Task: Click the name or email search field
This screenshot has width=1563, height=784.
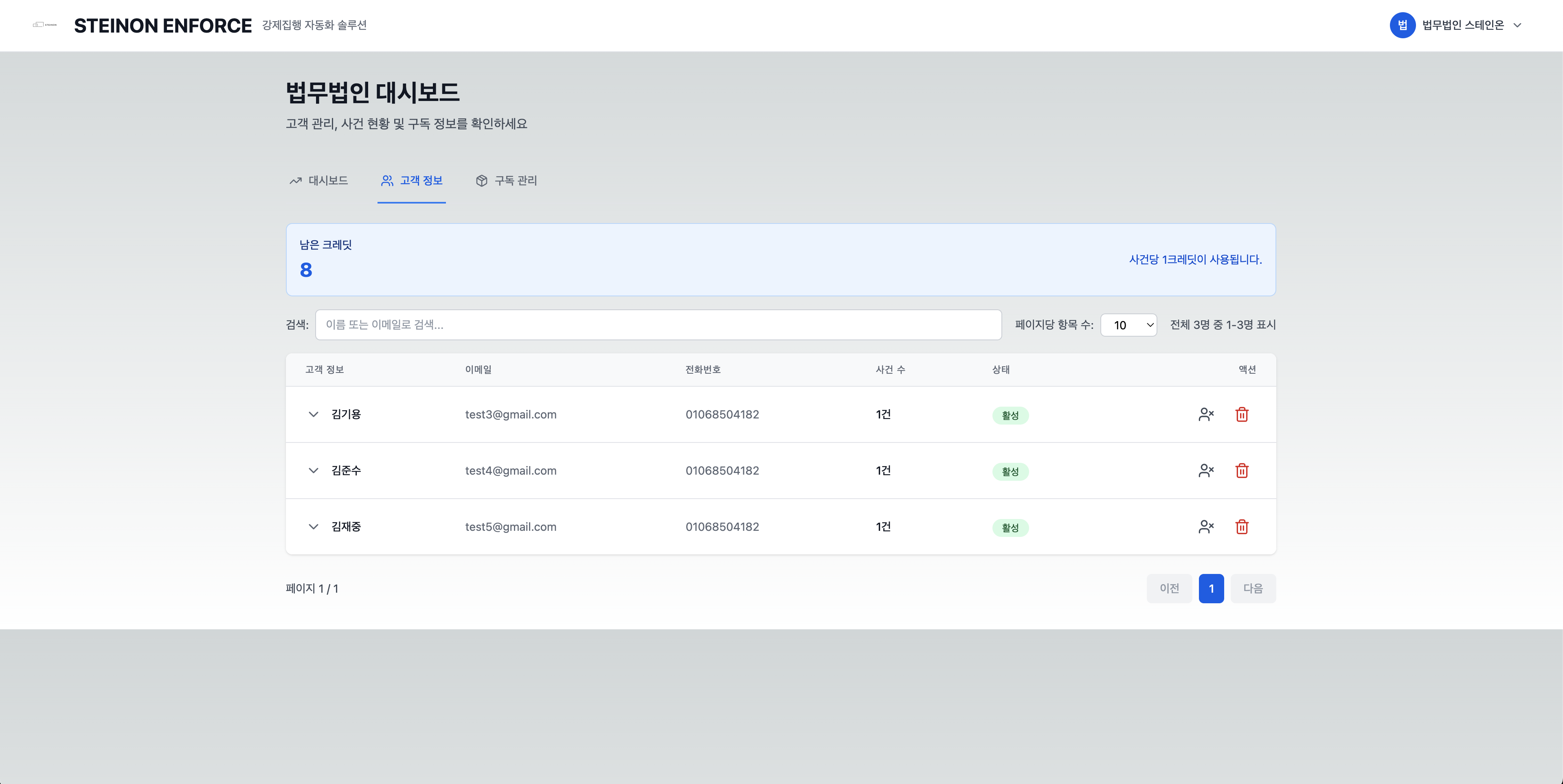Action: [x=658, y=325]
